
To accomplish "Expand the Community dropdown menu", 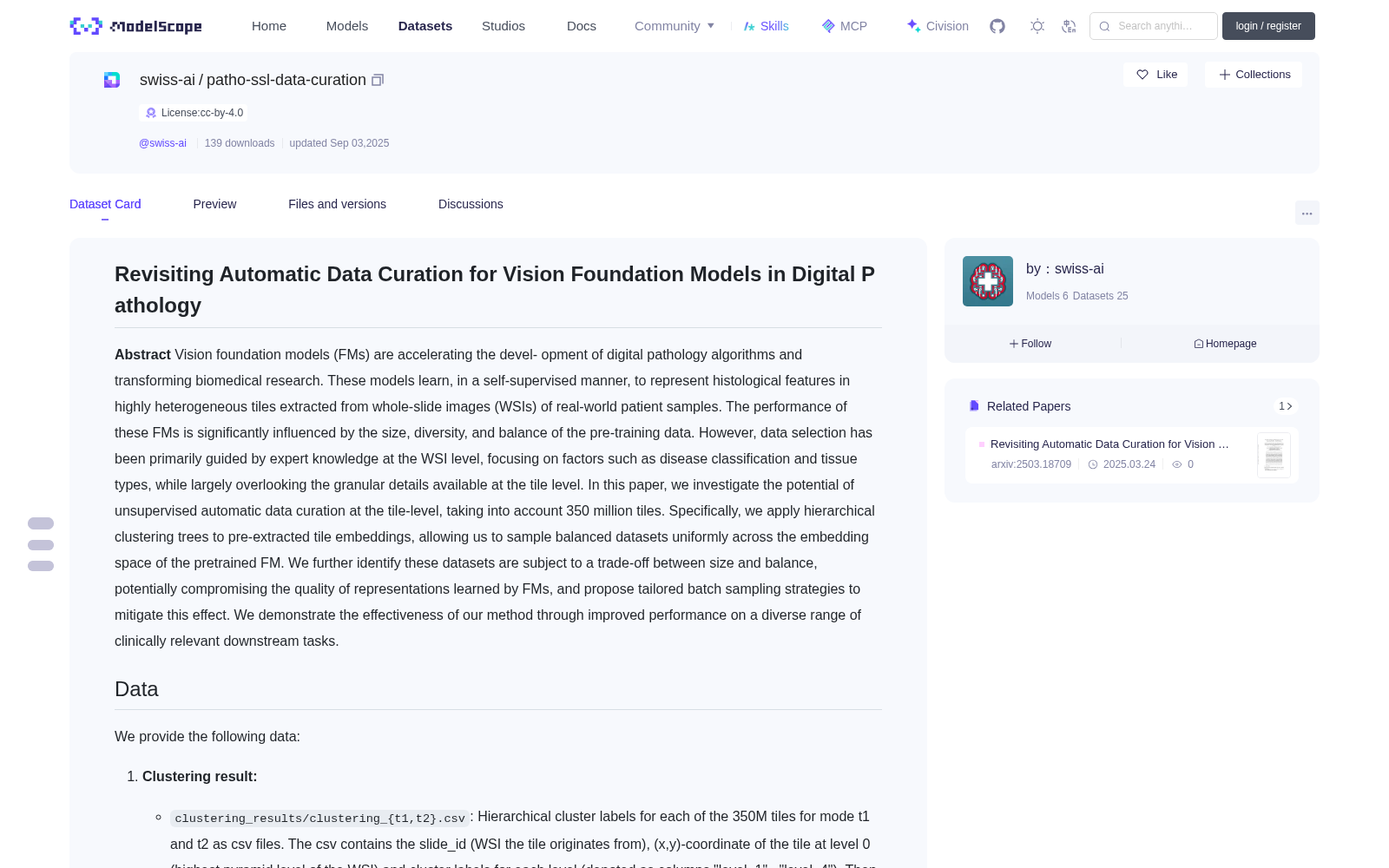I will [x=675, y=26].
